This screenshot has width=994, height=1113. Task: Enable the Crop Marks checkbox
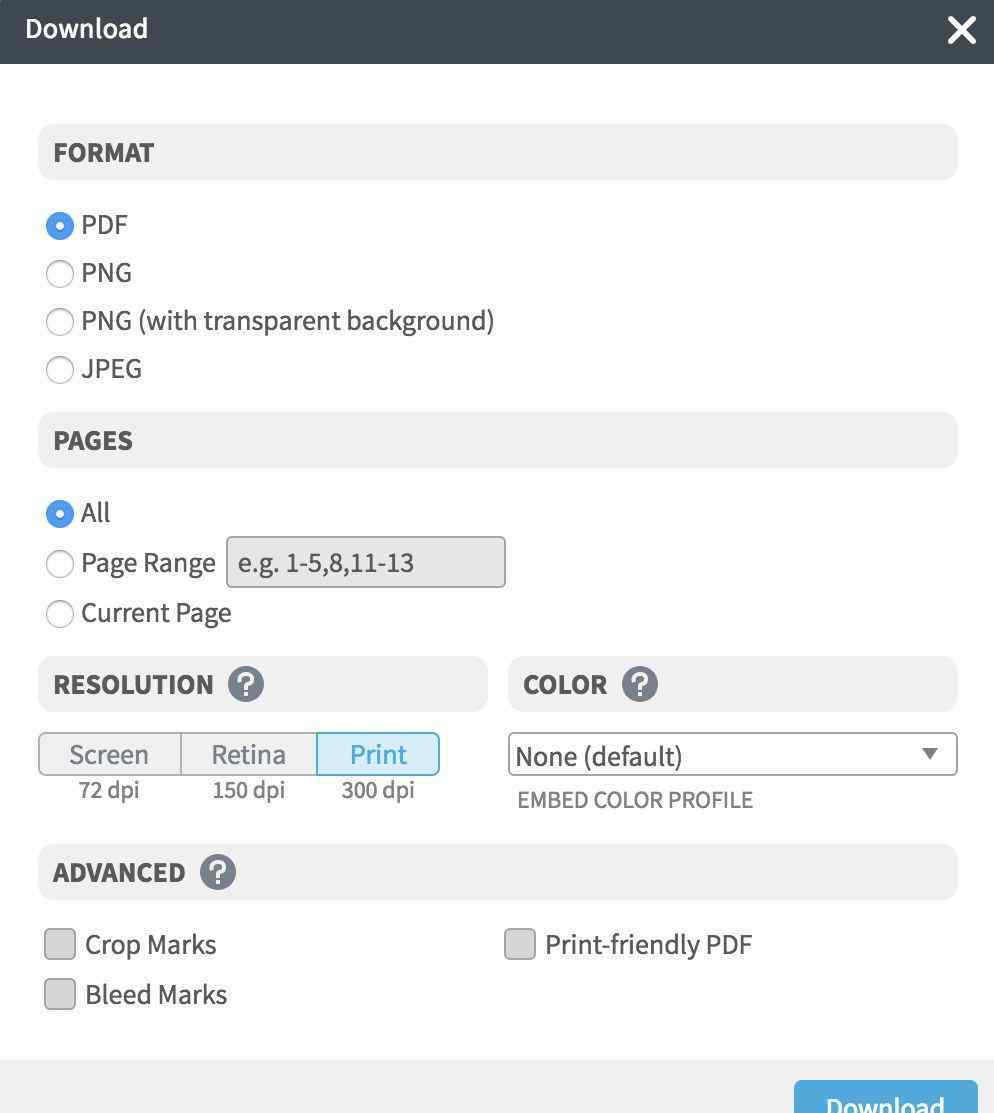coord(60,944)
